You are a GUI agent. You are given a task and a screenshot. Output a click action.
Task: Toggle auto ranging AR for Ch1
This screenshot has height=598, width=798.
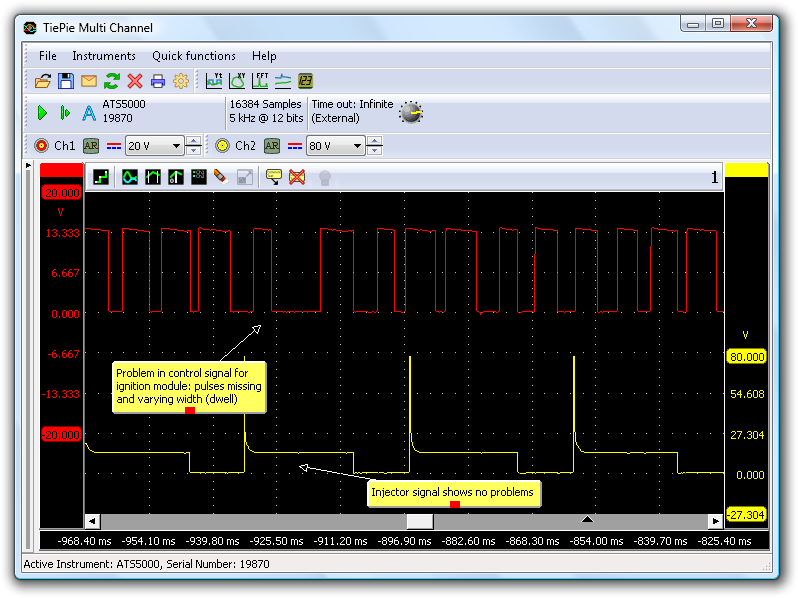tap(91, 146)
